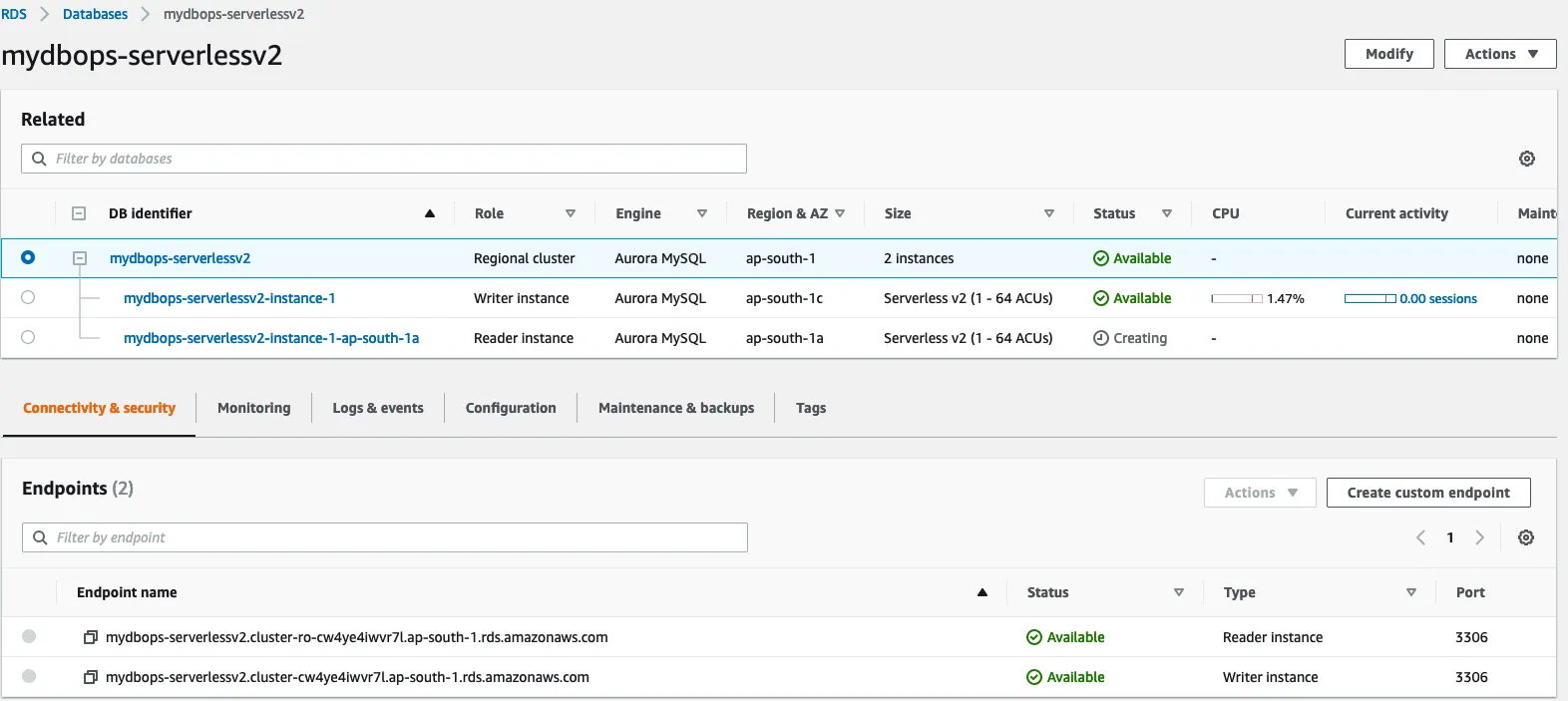
Task: Click the '2 instances' size cell
Action: point(919,258)
